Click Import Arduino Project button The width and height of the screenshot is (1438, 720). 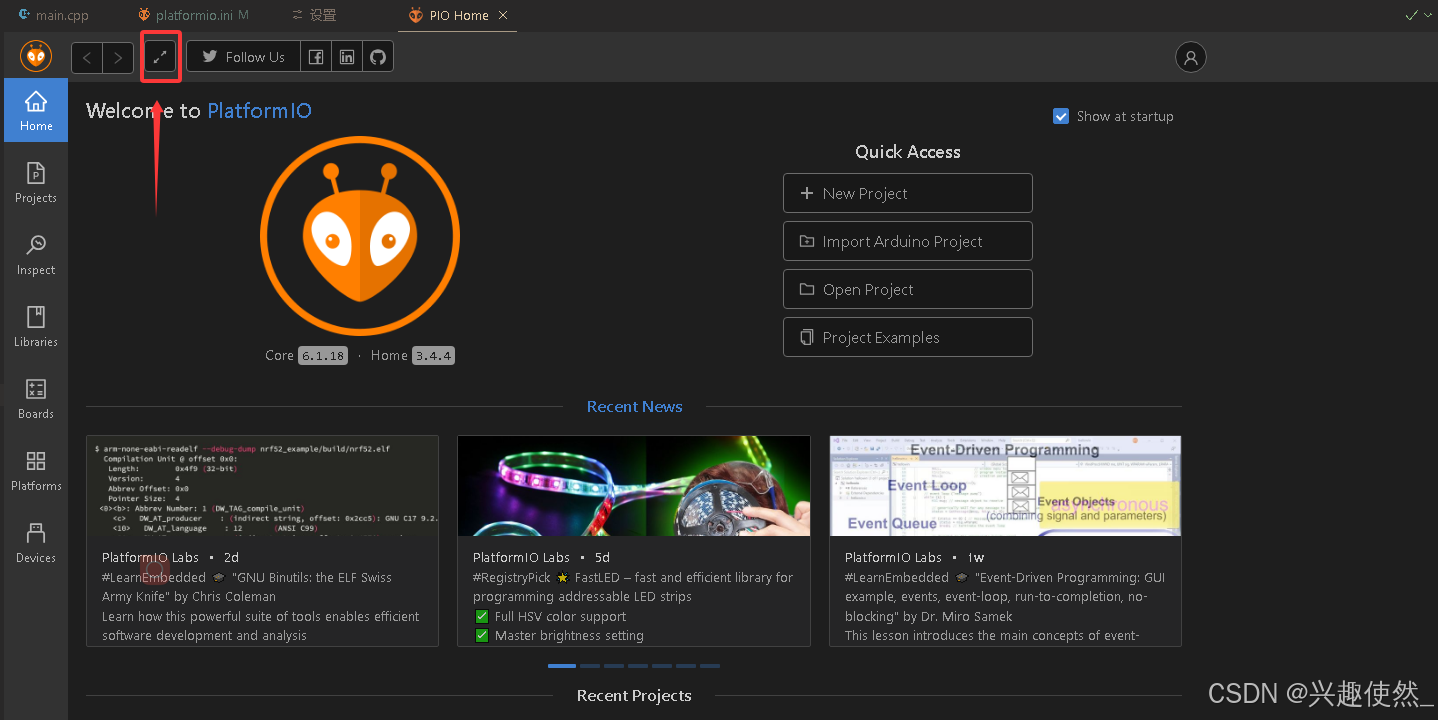[x=907, y=241]
